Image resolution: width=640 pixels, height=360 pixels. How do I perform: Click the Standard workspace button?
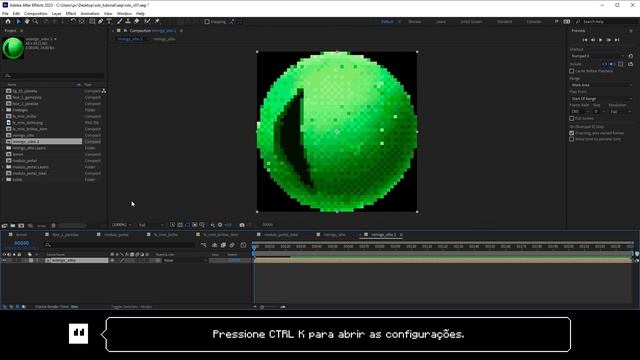point(504,22)
